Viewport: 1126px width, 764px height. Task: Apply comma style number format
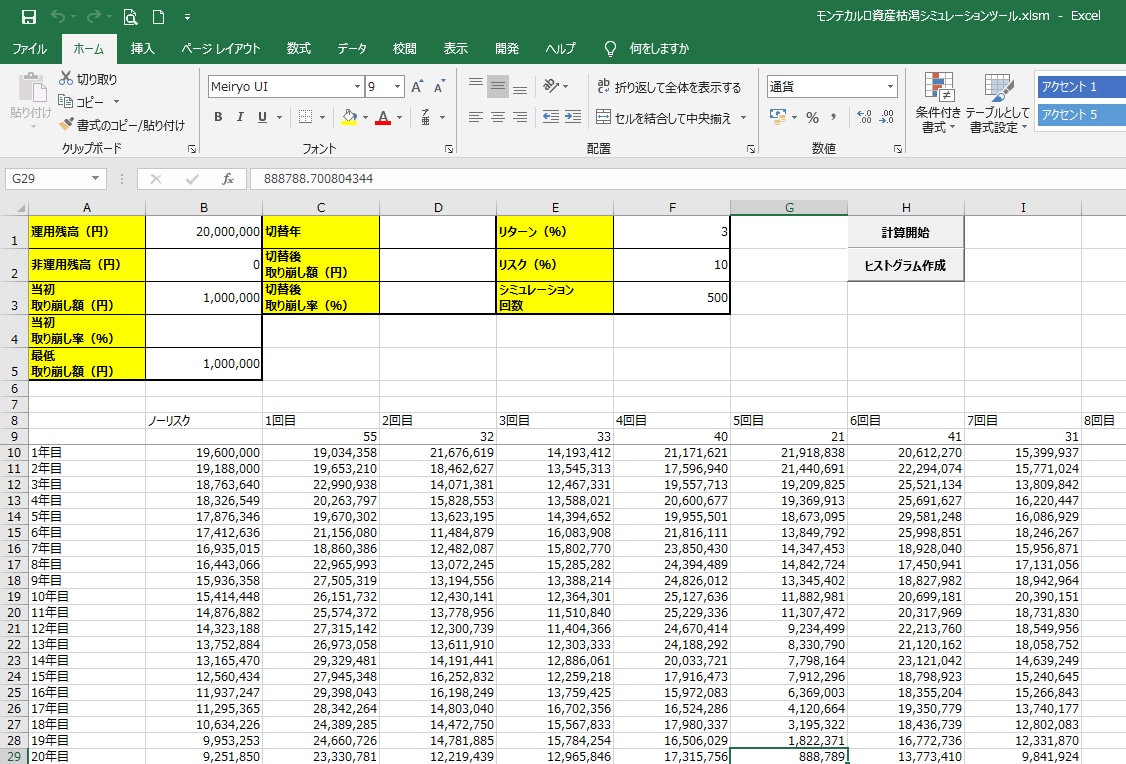[834, 117]
